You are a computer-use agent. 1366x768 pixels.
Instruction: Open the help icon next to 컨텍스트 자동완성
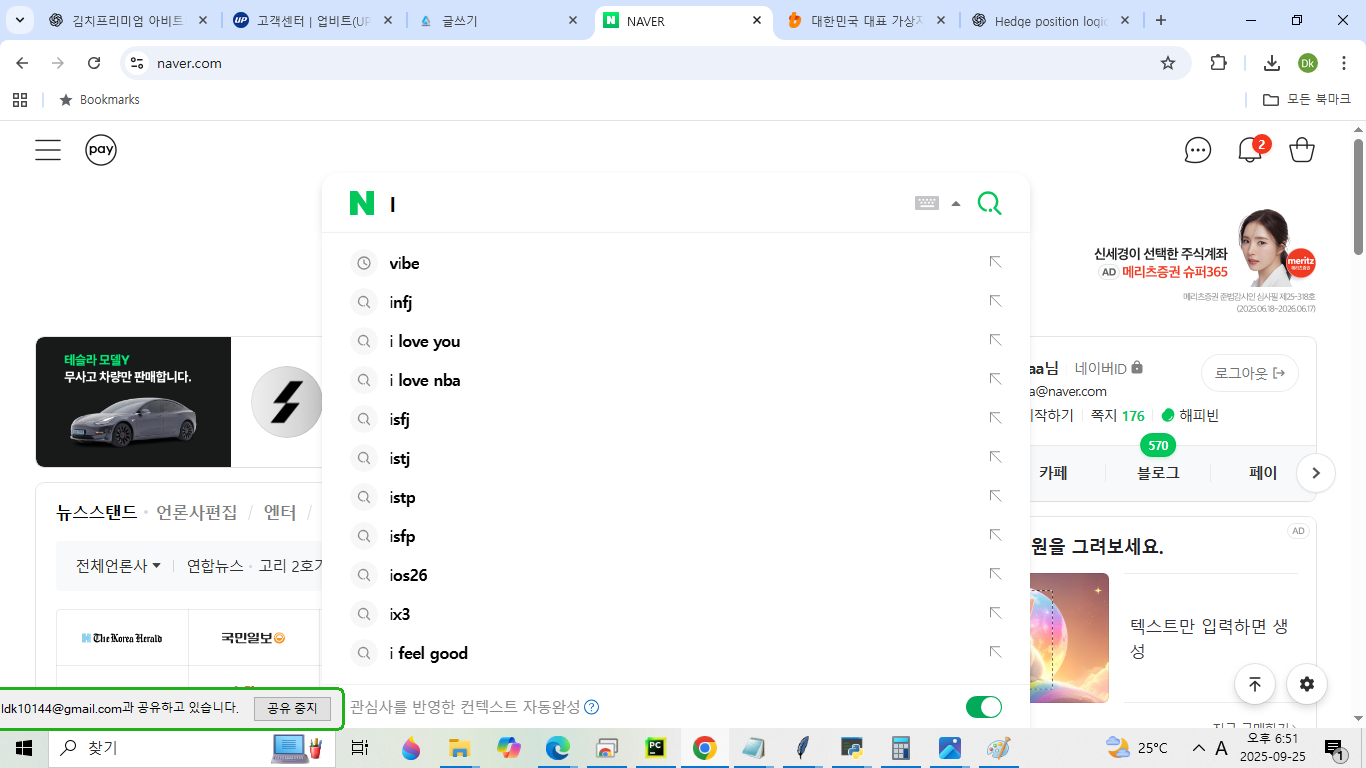tap(592, 707)
